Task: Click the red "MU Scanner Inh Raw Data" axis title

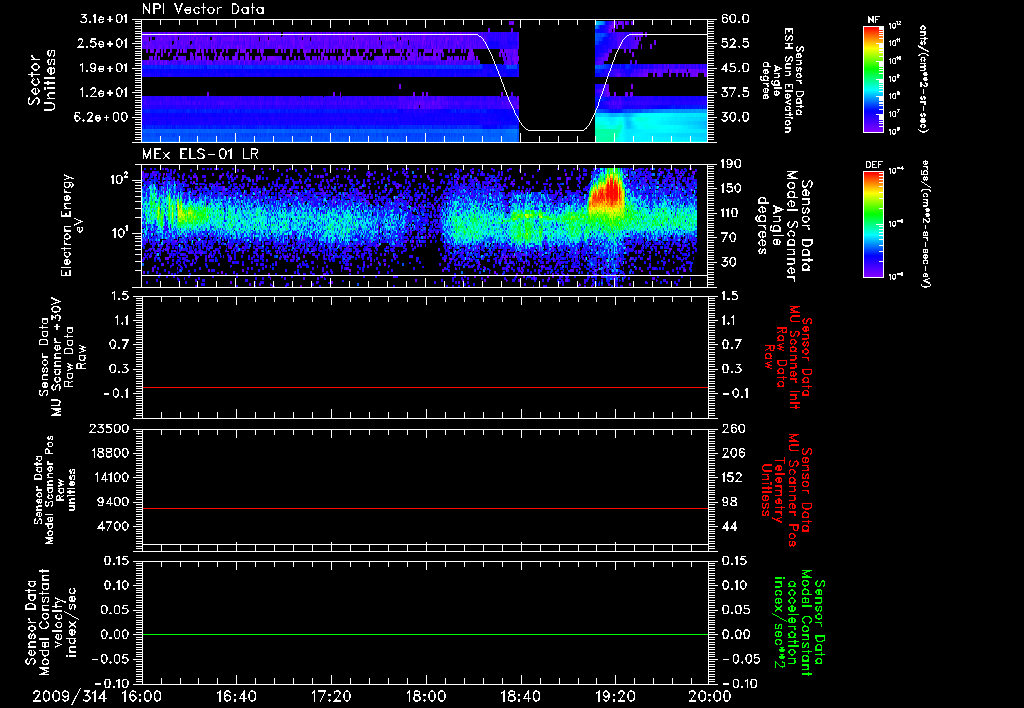Action: pos(787,357)
